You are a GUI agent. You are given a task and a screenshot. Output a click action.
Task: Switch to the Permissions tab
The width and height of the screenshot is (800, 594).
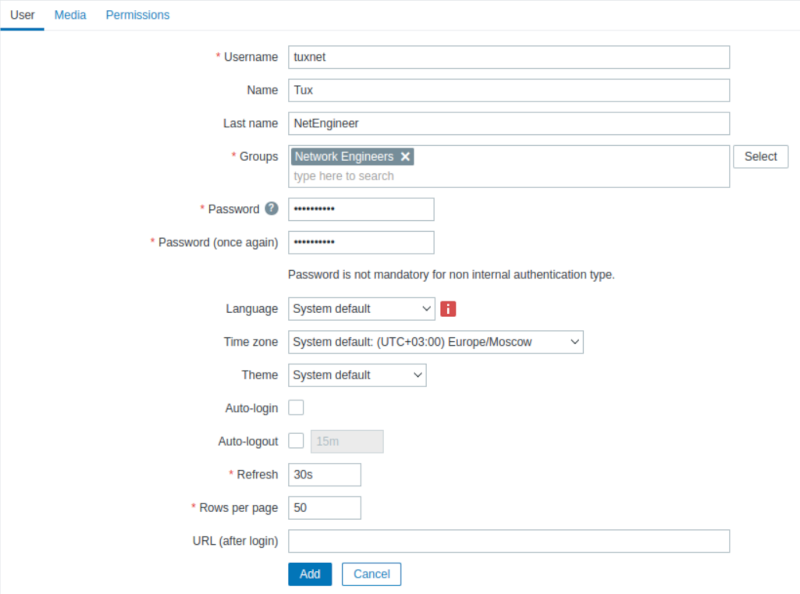pyautogui.click(x=138, y=15)
